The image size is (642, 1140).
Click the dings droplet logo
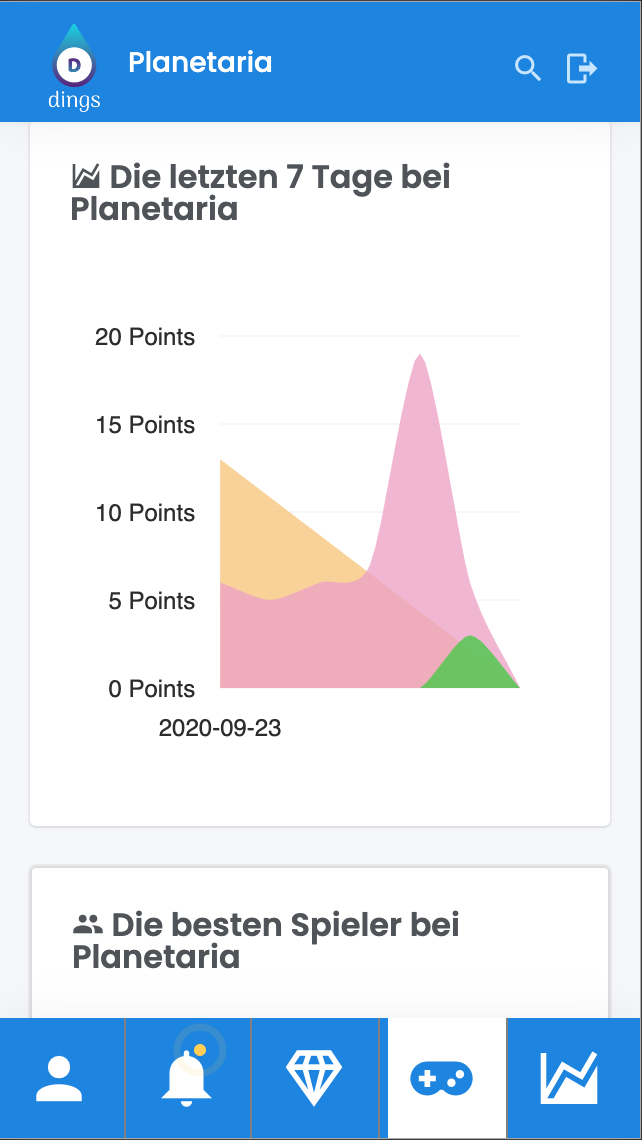pyautogui.click(x=74, y=66)
